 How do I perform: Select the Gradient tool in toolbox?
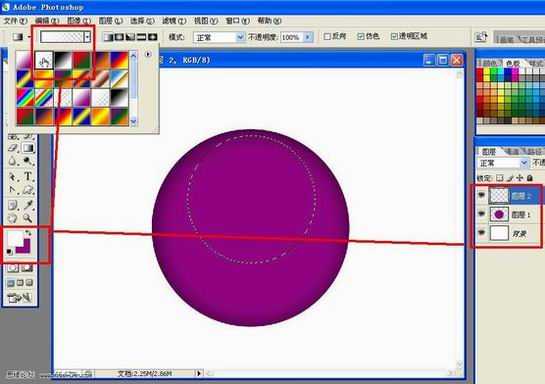tap(28, 148)
